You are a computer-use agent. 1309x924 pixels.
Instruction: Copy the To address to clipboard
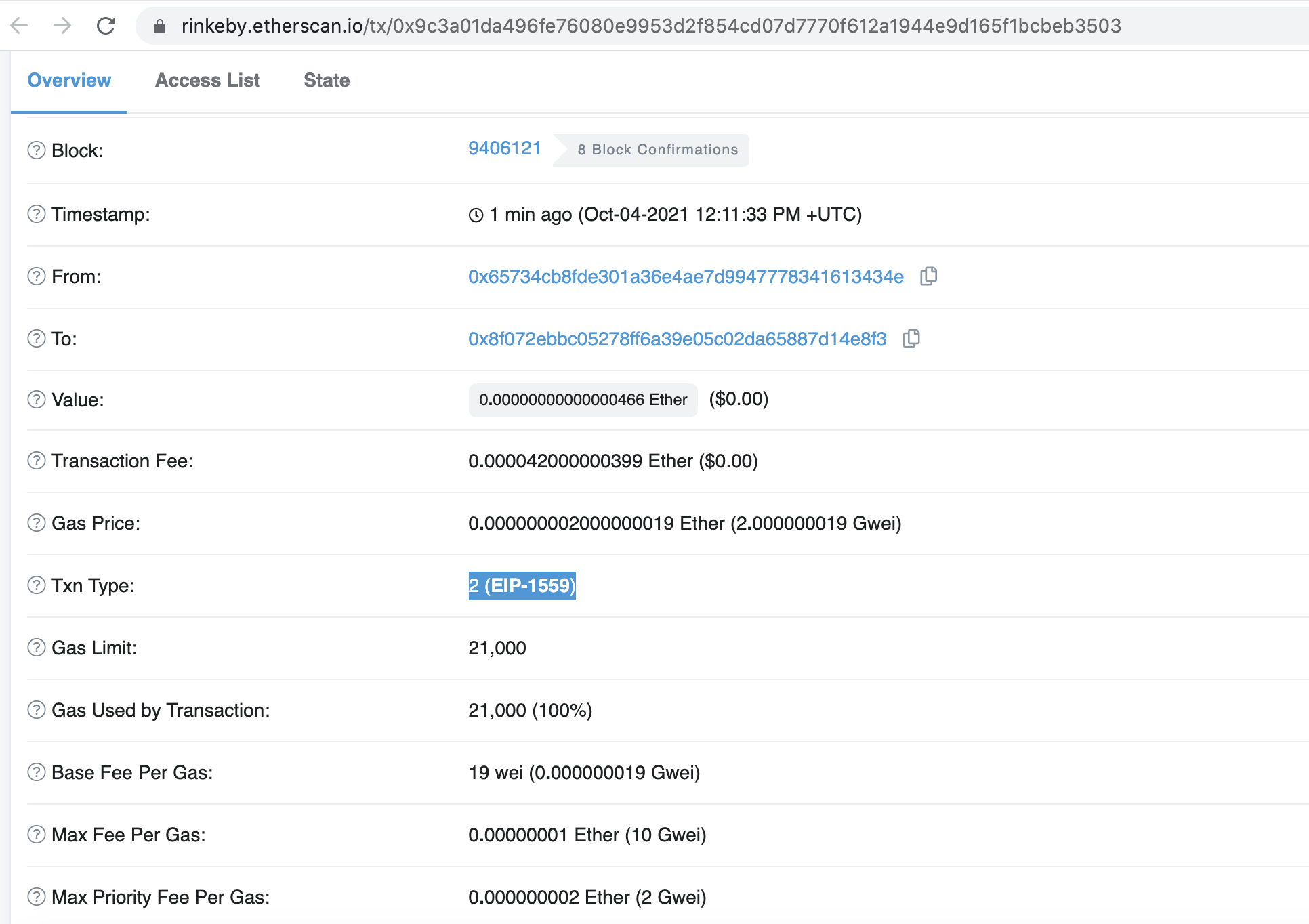point(911,339)
